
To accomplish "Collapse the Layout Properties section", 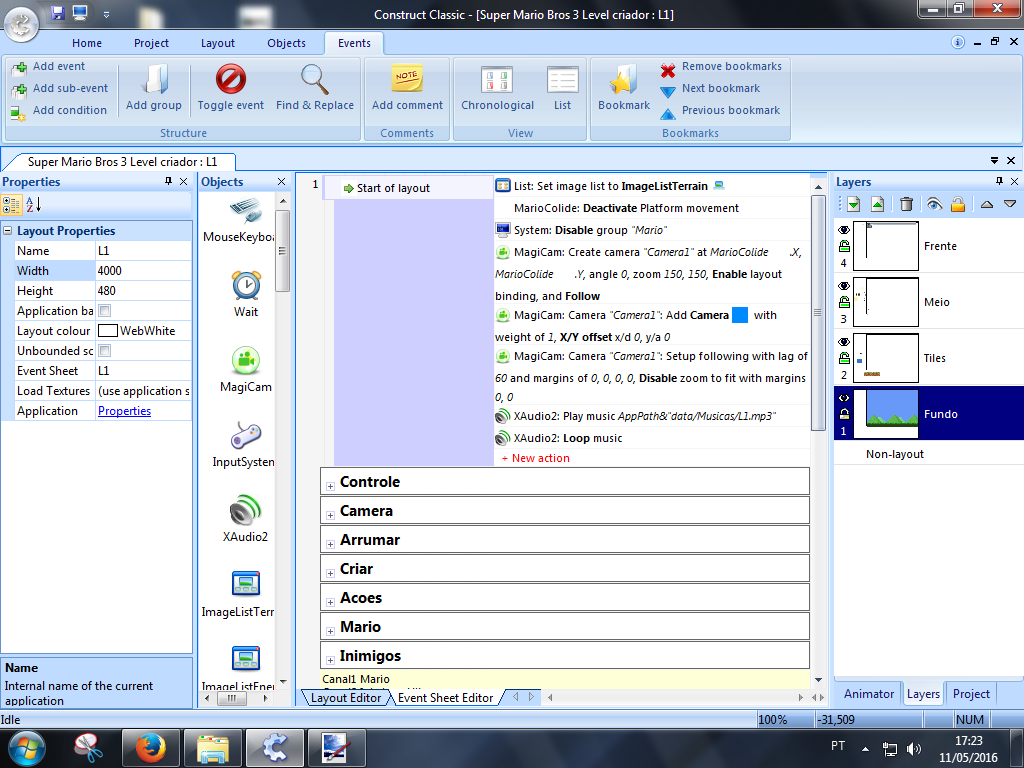I will 8,231.
